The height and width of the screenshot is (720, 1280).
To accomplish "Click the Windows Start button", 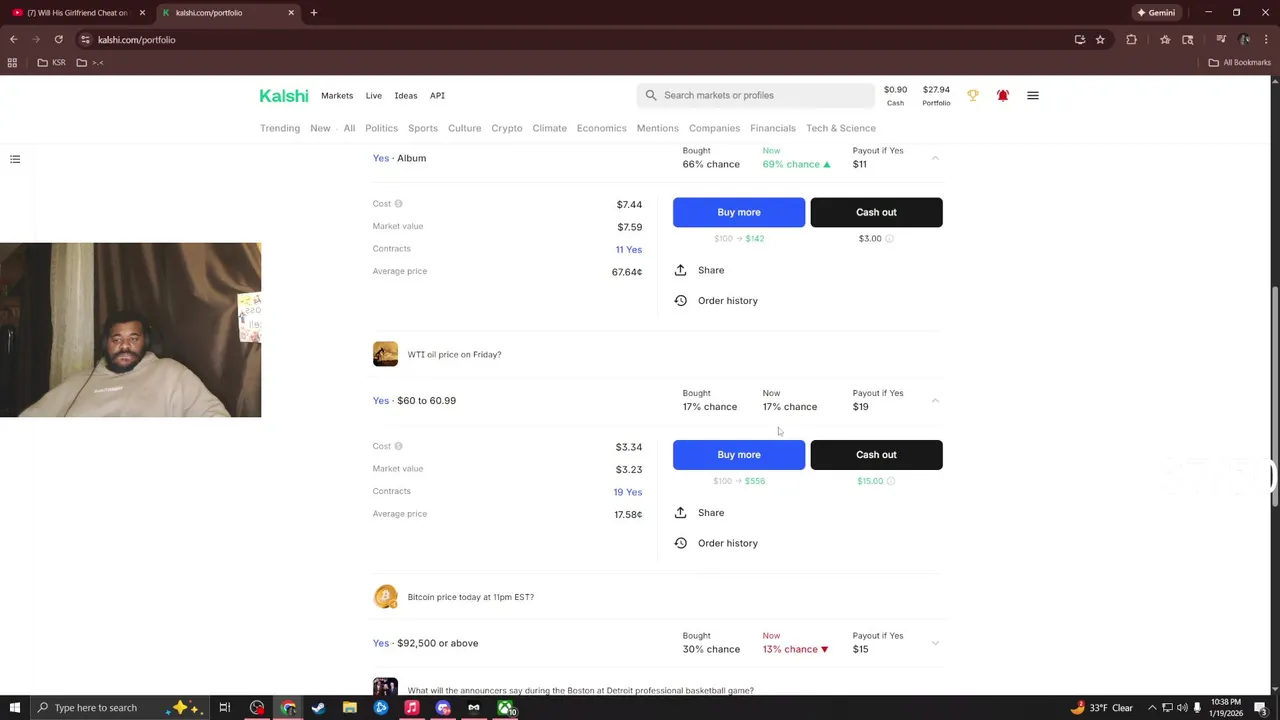I will [14, 708].
